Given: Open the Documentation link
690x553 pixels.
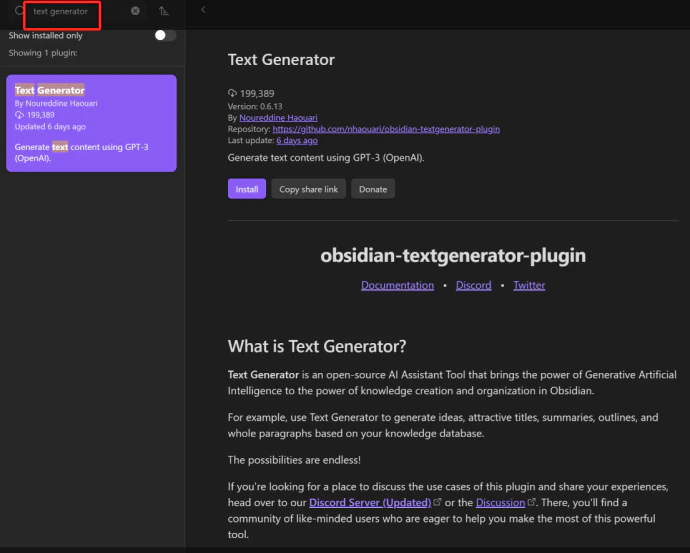Looking at the screenshot, I should 397,285.
